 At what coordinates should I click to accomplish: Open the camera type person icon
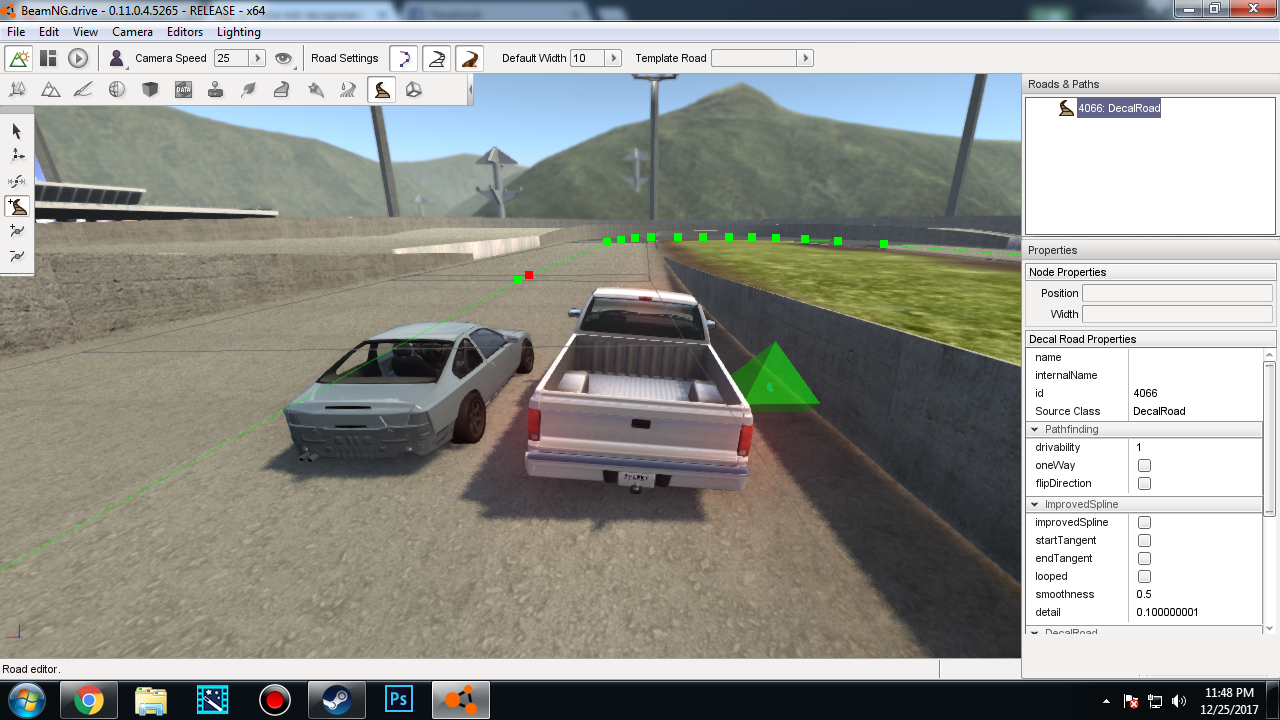click(117, 58)
